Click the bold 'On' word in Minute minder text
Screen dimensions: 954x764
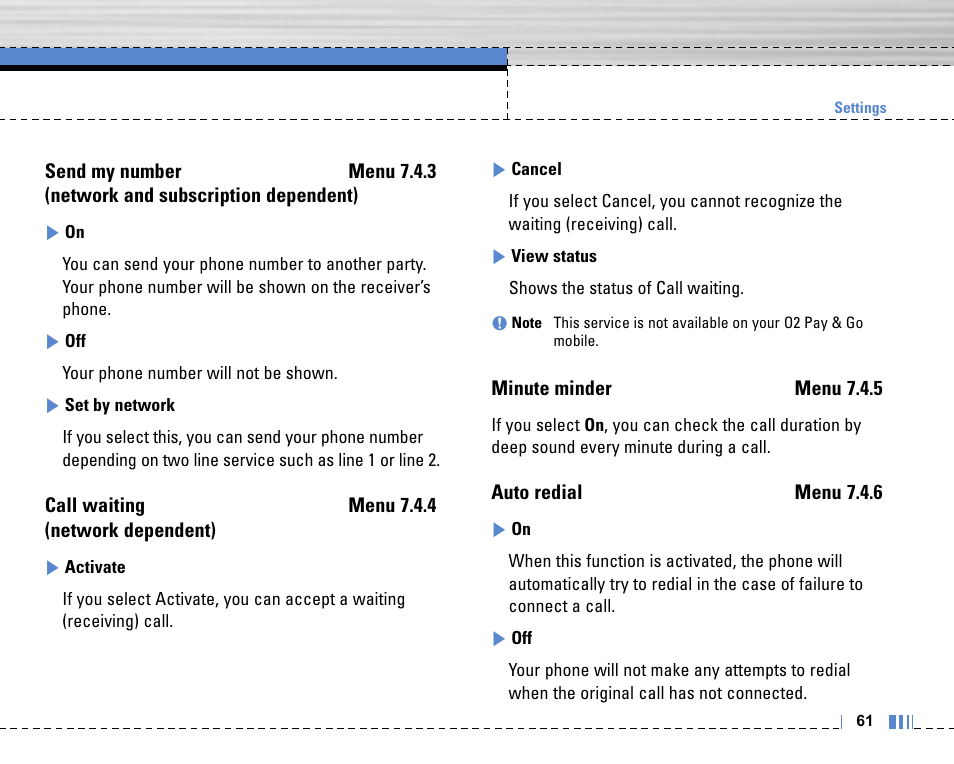point(594,425)
